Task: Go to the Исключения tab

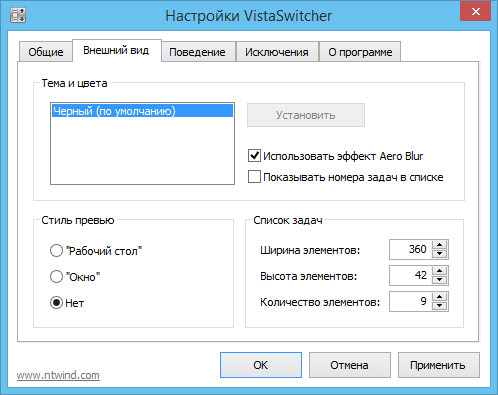Action: [277, 52]
